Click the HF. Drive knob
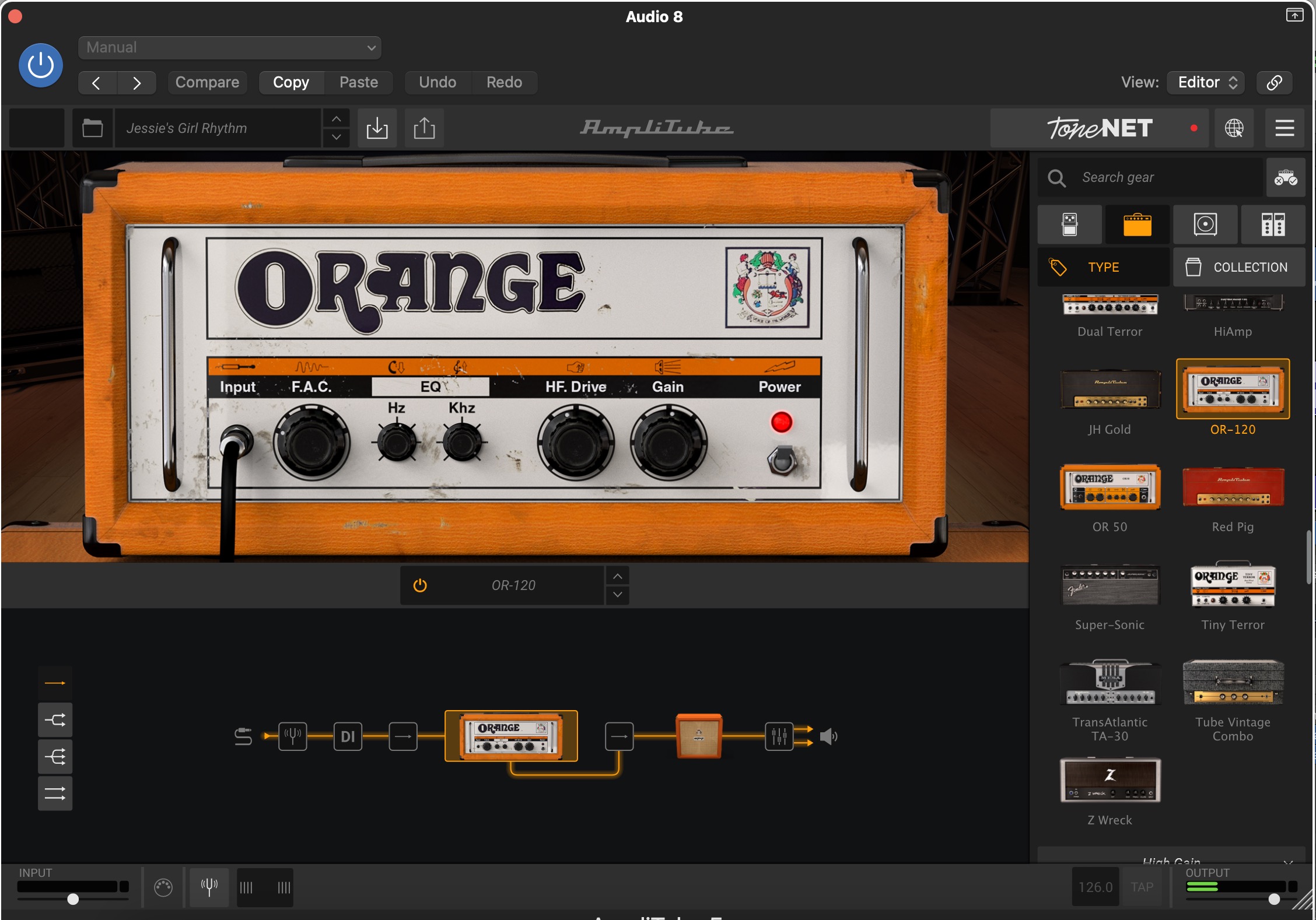The width and height of the screenshot is (1316, 920). click(576, 443)
